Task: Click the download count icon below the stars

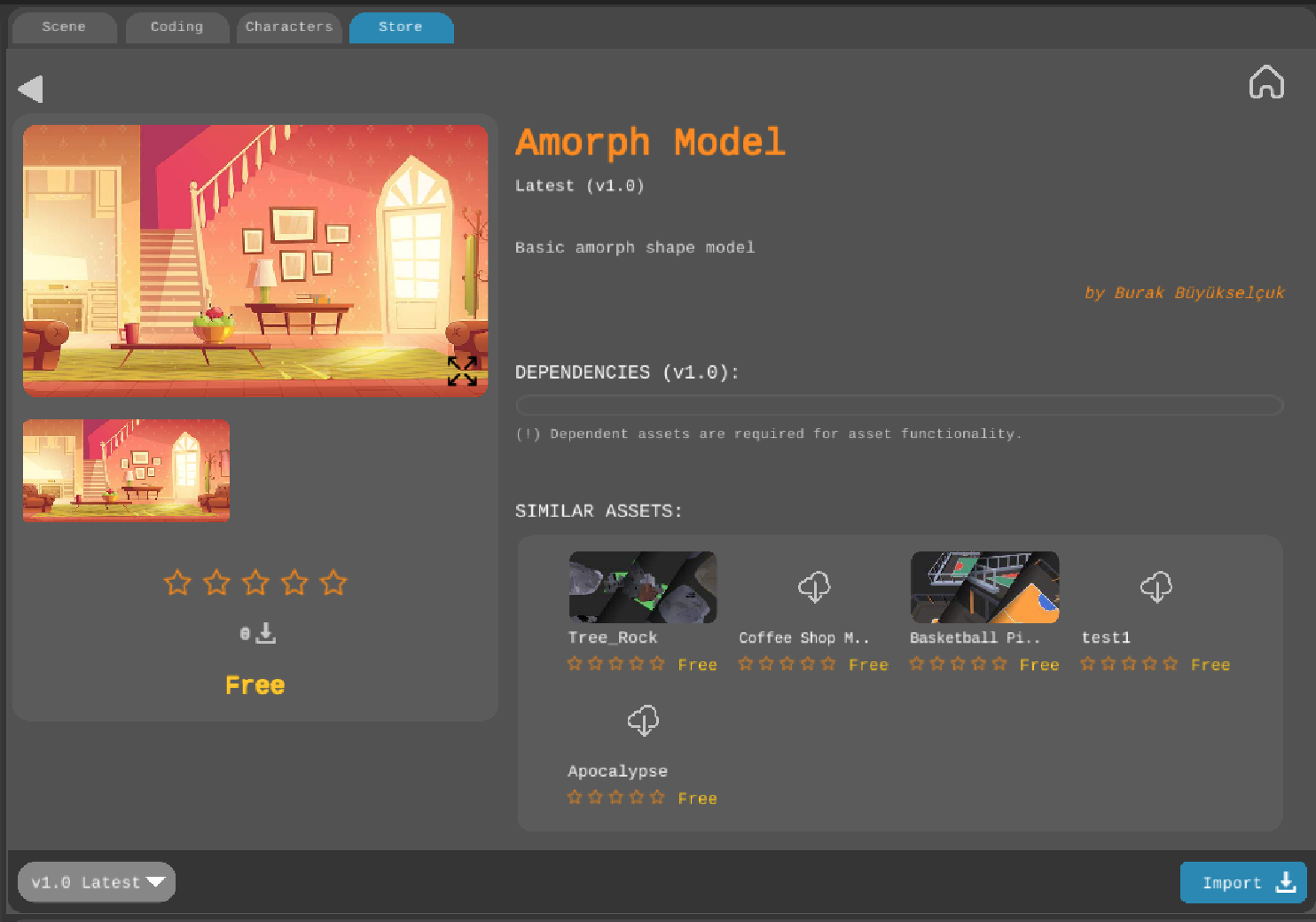Action: click(x=264, y=633)
